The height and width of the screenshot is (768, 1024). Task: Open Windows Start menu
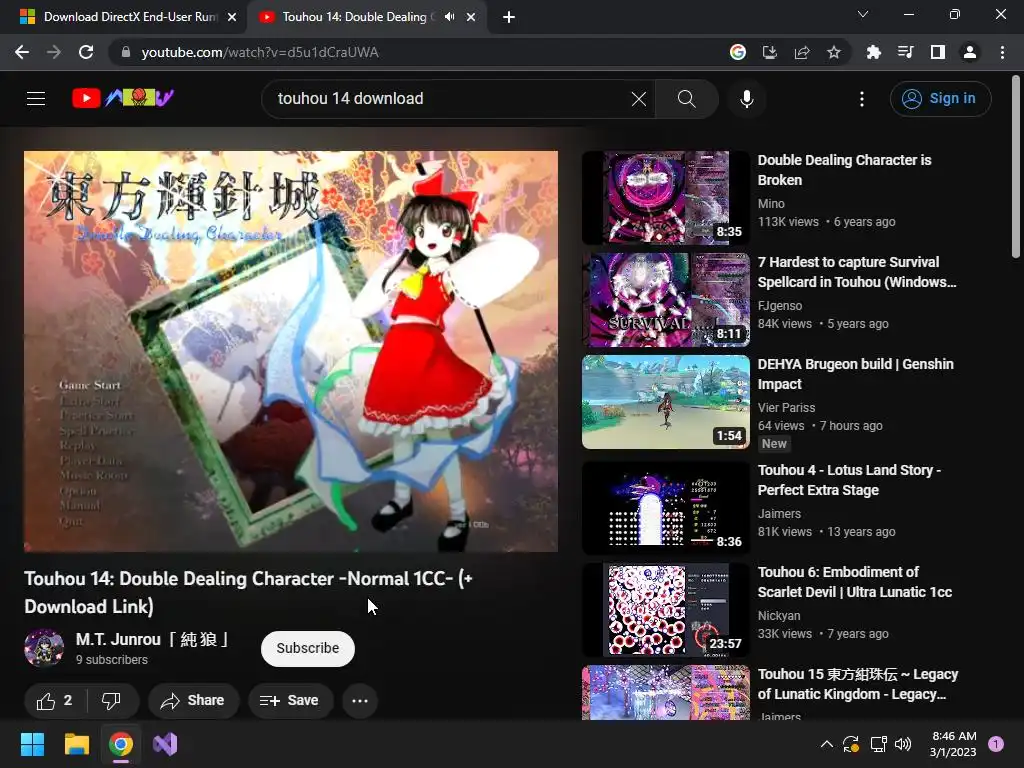coord(32,744)
